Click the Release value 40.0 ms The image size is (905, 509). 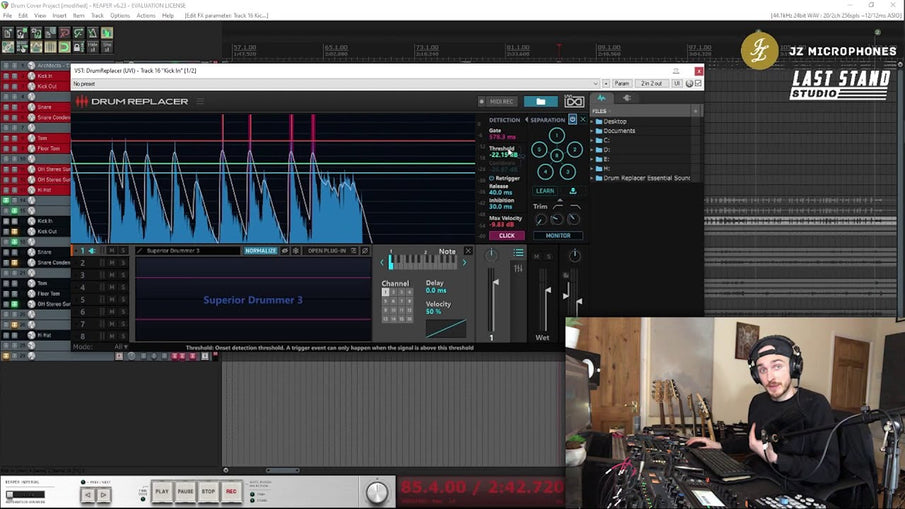[500, 193]
